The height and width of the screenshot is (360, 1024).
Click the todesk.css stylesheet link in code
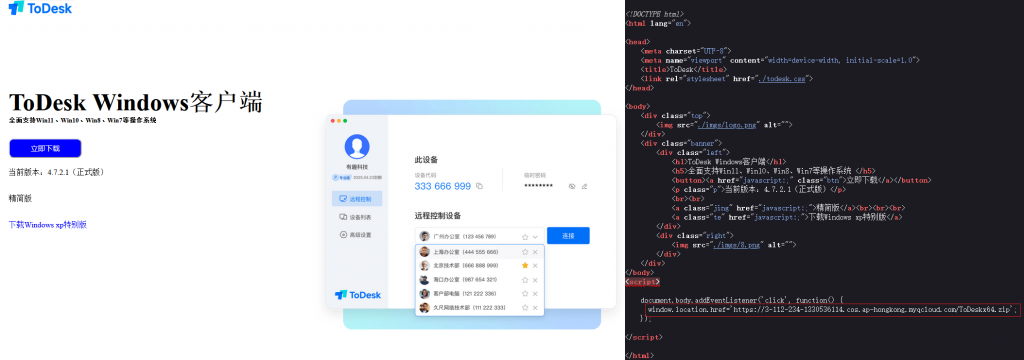tap(783, 78)
